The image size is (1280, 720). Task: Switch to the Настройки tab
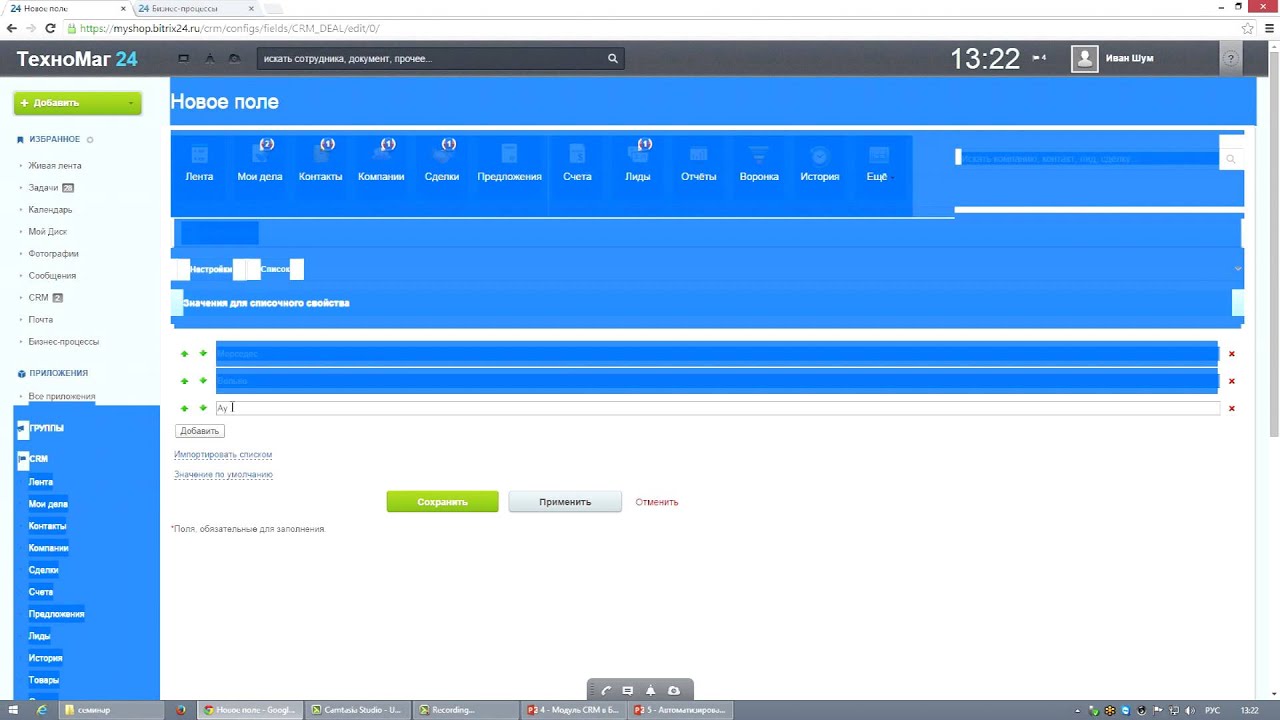pyautogui.click(x=210, y=269)
